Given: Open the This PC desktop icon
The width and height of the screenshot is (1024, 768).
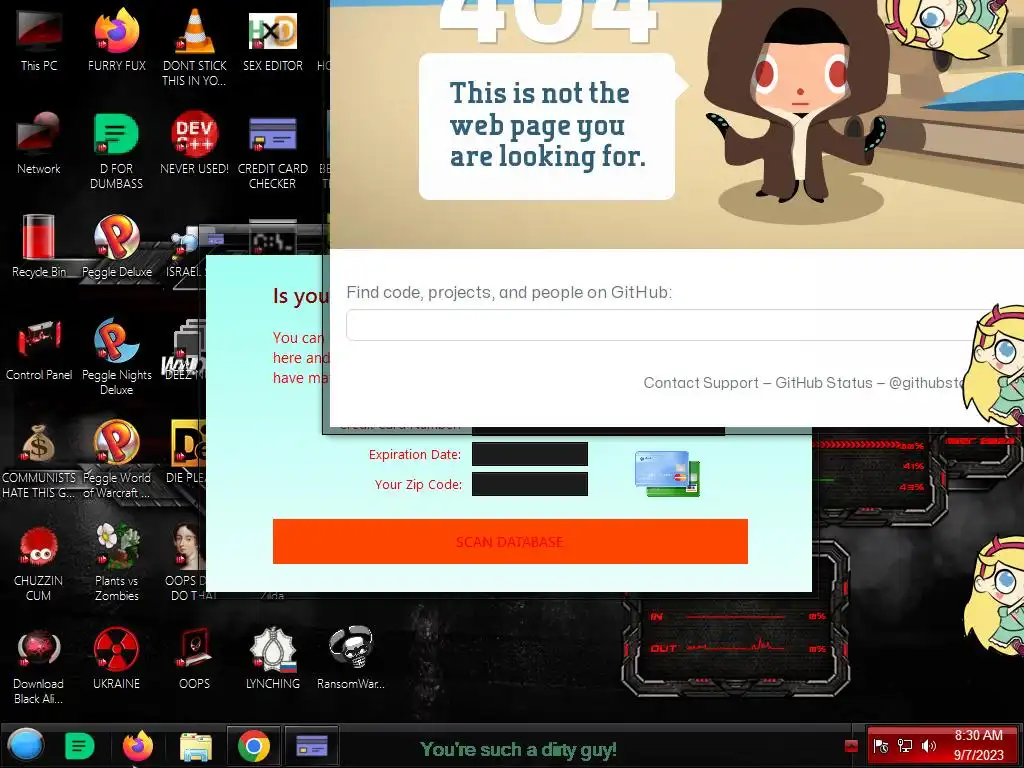Looking at the screenshot, I should (x=39, y=39).
